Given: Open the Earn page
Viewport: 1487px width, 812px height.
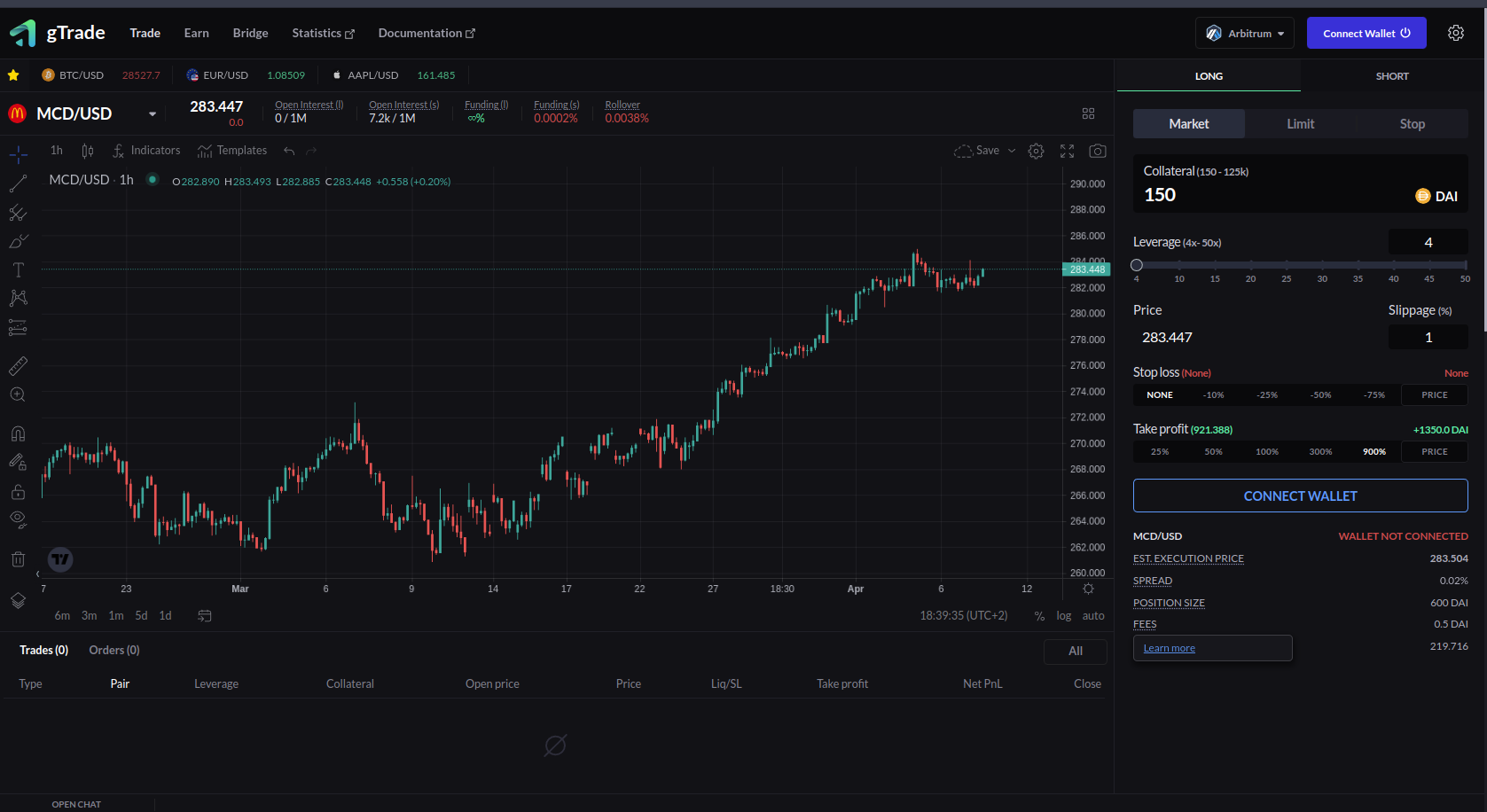Looking at the screenshot, I should [x=197, y=33].
